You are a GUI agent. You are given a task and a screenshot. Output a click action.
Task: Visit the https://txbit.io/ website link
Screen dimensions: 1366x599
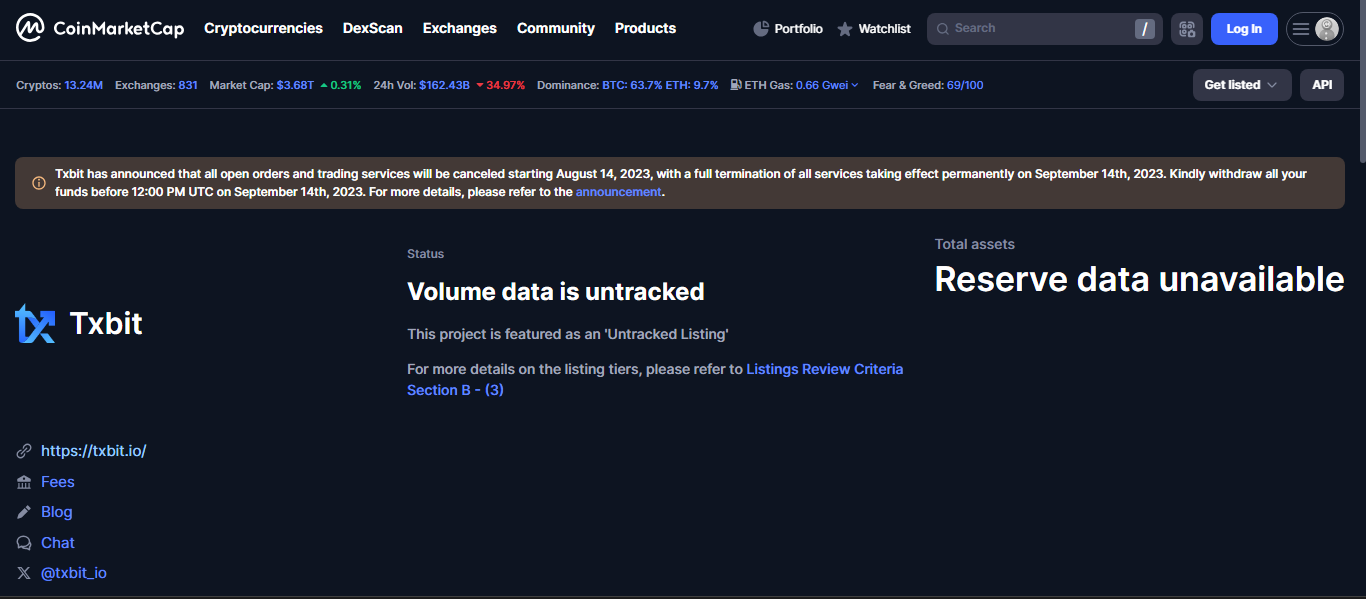[x=94, y=451]
